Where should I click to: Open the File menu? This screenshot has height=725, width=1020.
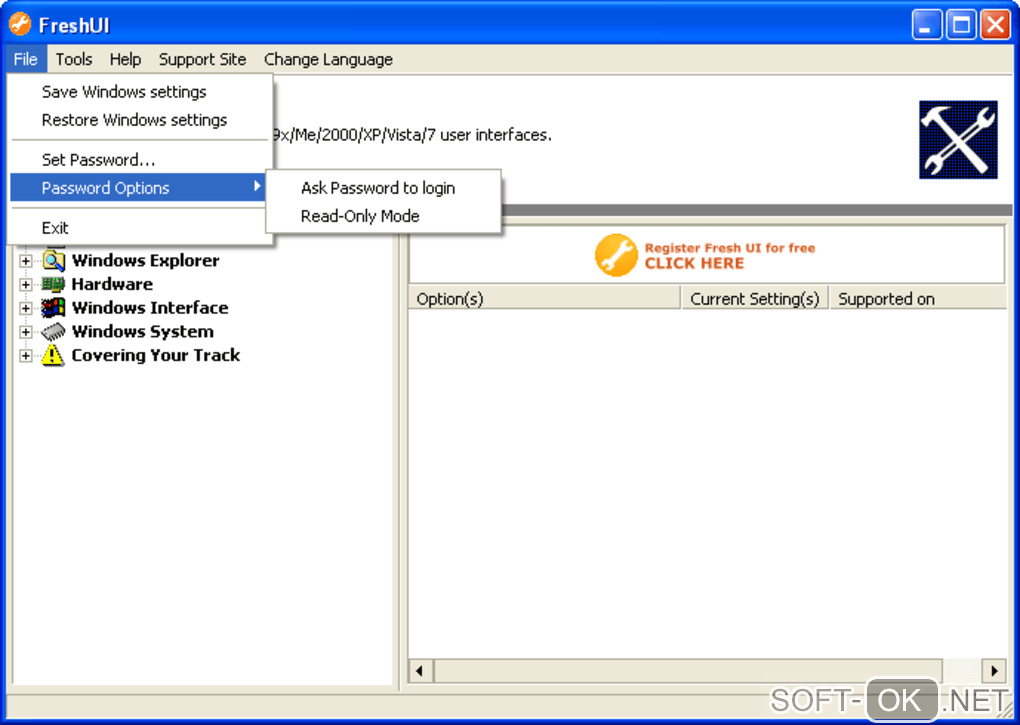pyautogui.click(x=26, y=59)
